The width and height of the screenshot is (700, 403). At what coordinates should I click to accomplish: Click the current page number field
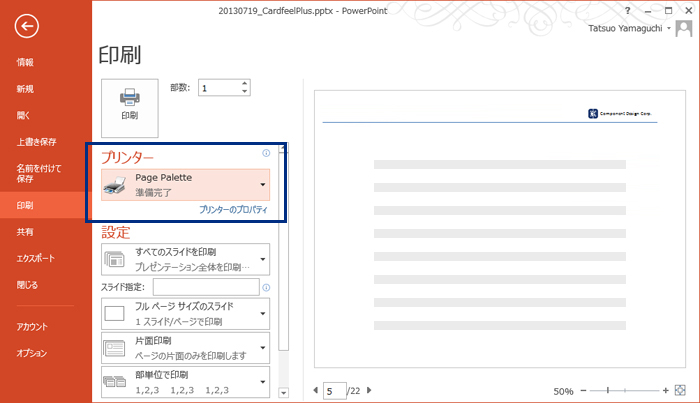(x=334, y=391)
